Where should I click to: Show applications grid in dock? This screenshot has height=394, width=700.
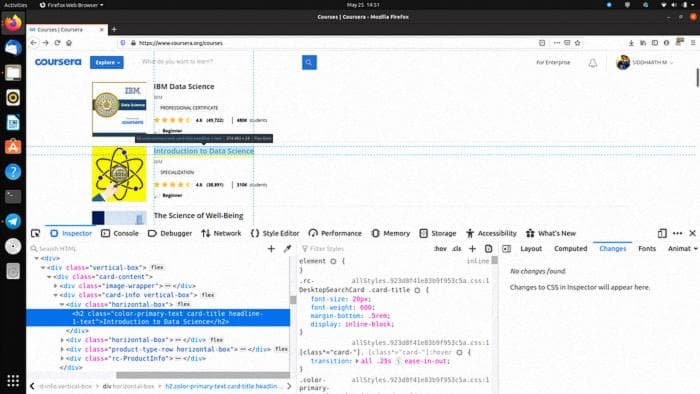pos(13,381)
